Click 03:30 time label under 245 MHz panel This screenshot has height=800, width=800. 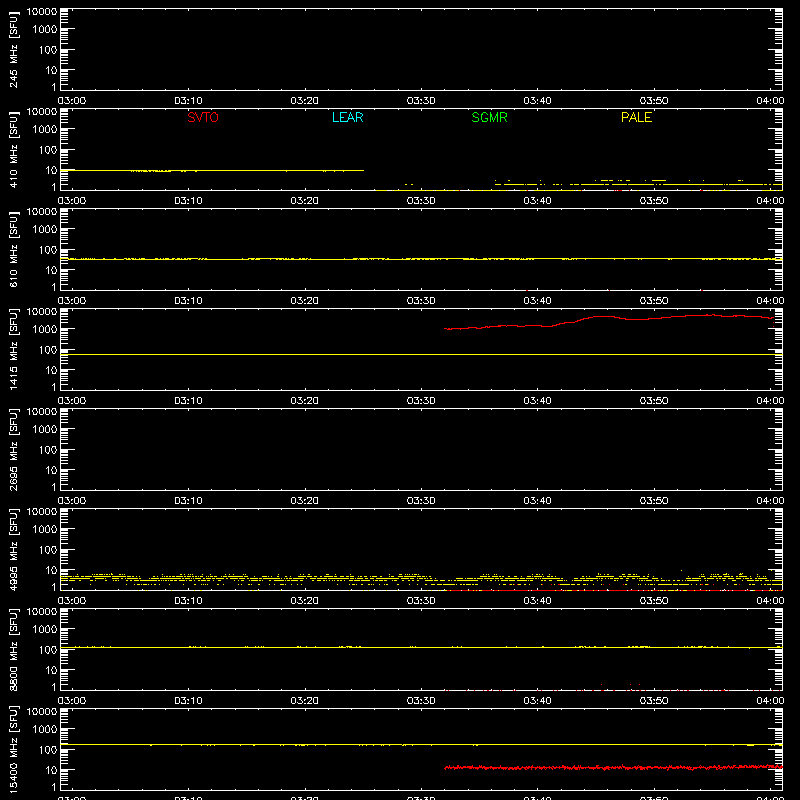[421, 101]
